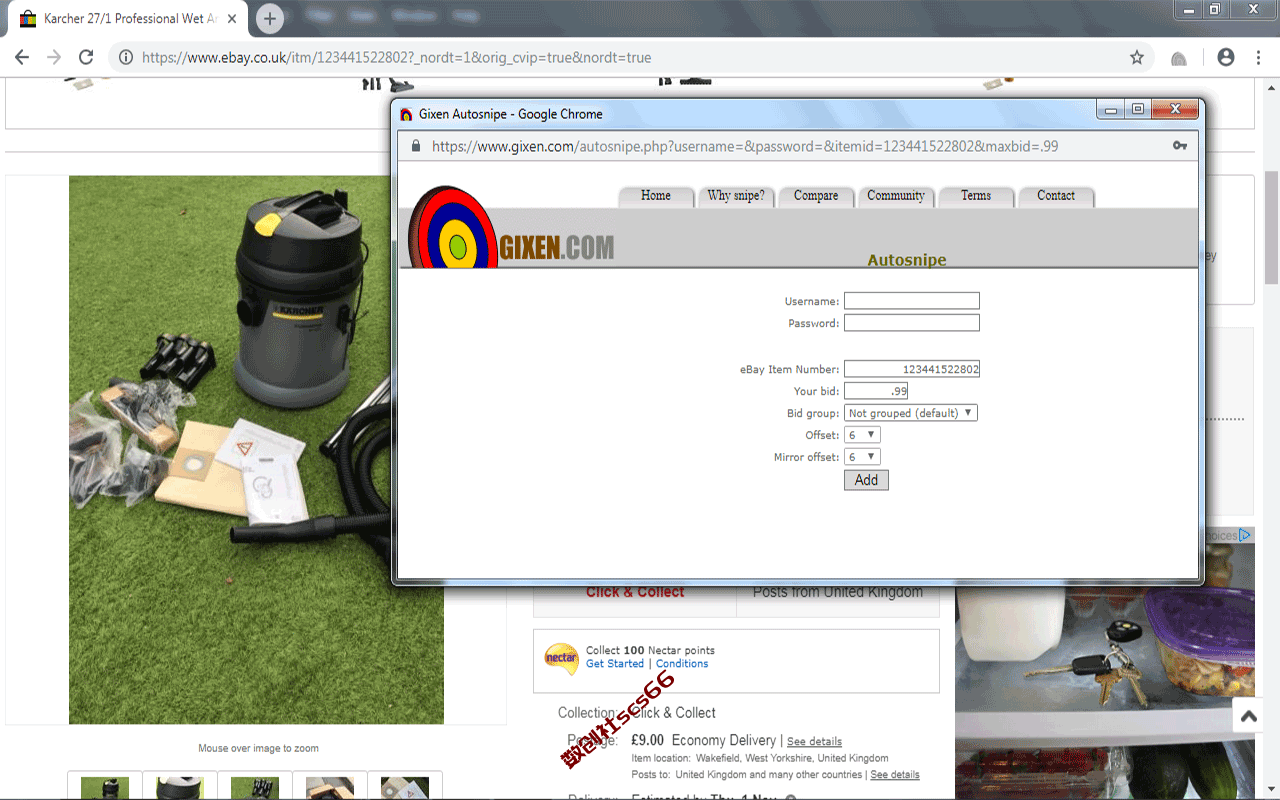Select the fifth product thumbnail
Image resolution: width=1280 pixels, height=800 pixels.
405,786
